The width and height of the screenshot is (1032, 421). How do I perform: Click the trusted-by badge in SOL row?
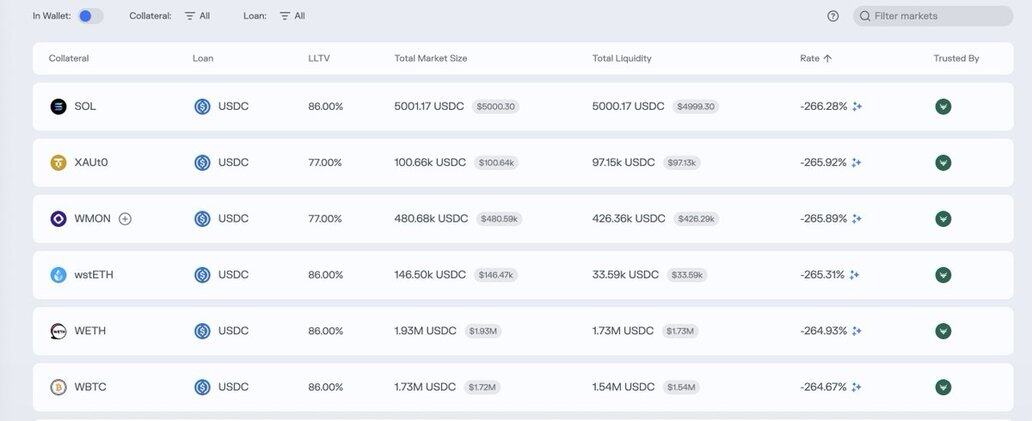[x=943, y=107]
